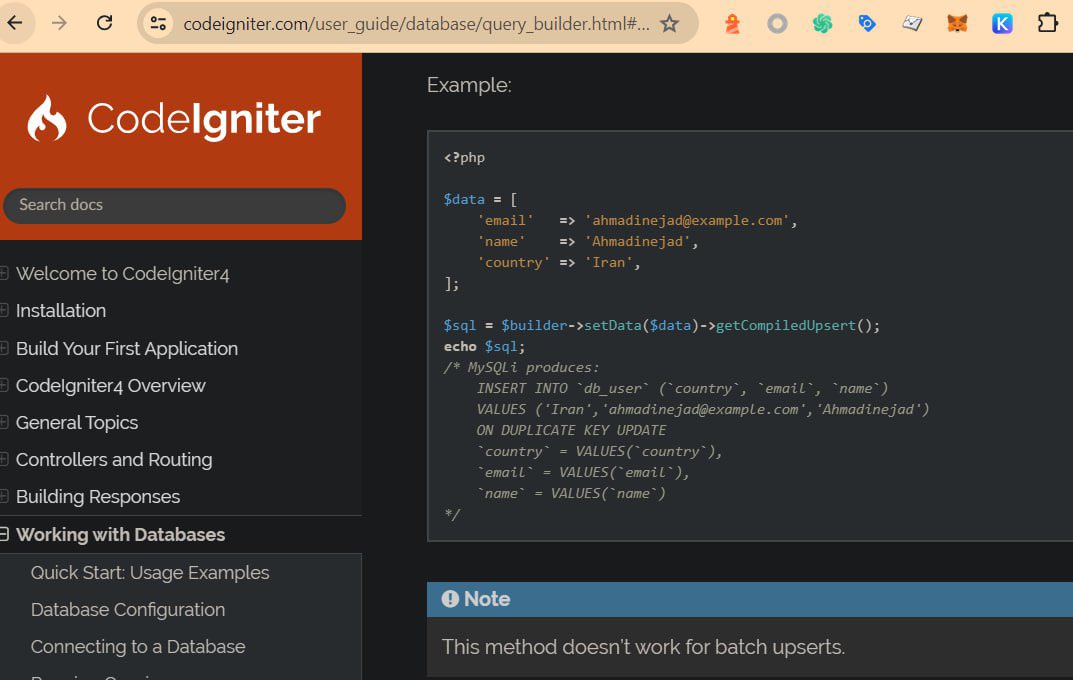This screenshot has width=1073, height=680.
Task: Click the Search docs field
Action: coord(174,205)
